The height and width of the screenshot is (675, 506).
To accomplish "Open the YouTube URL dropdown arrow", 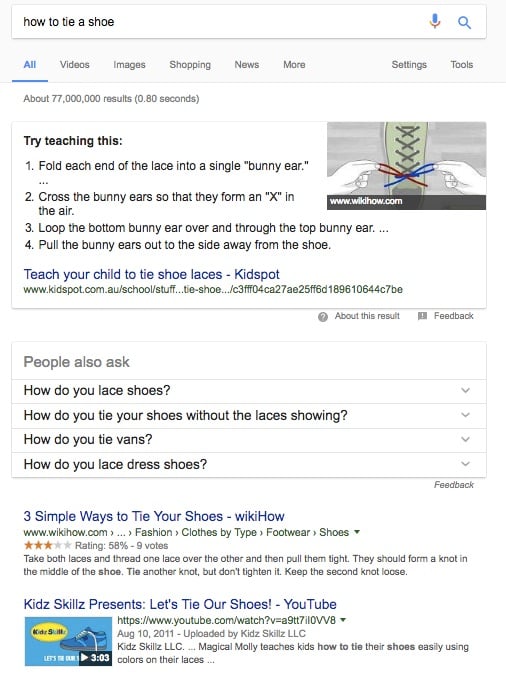I will (x=343, y=620).
